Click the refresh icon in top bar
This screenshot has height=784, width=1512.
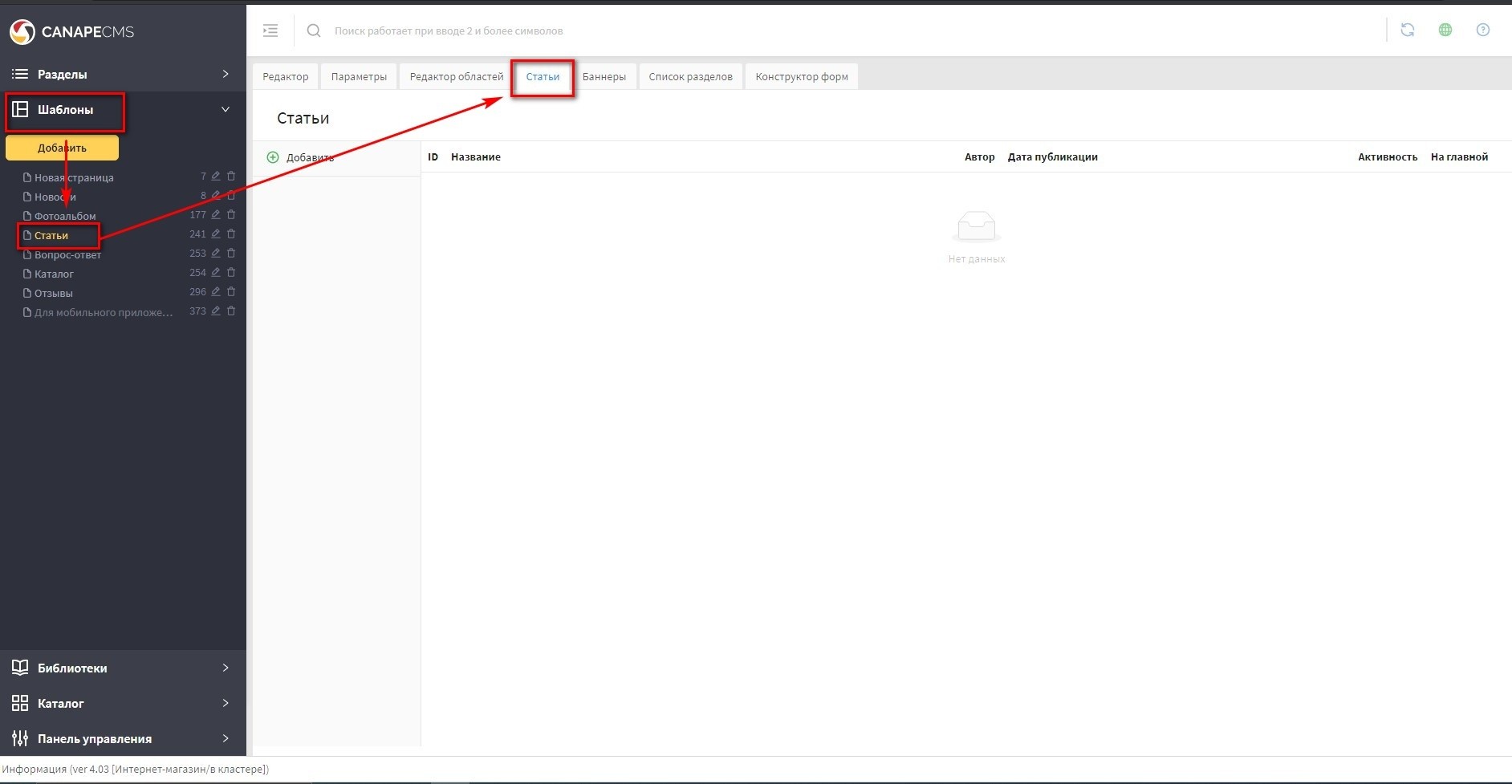(1407, 30)
